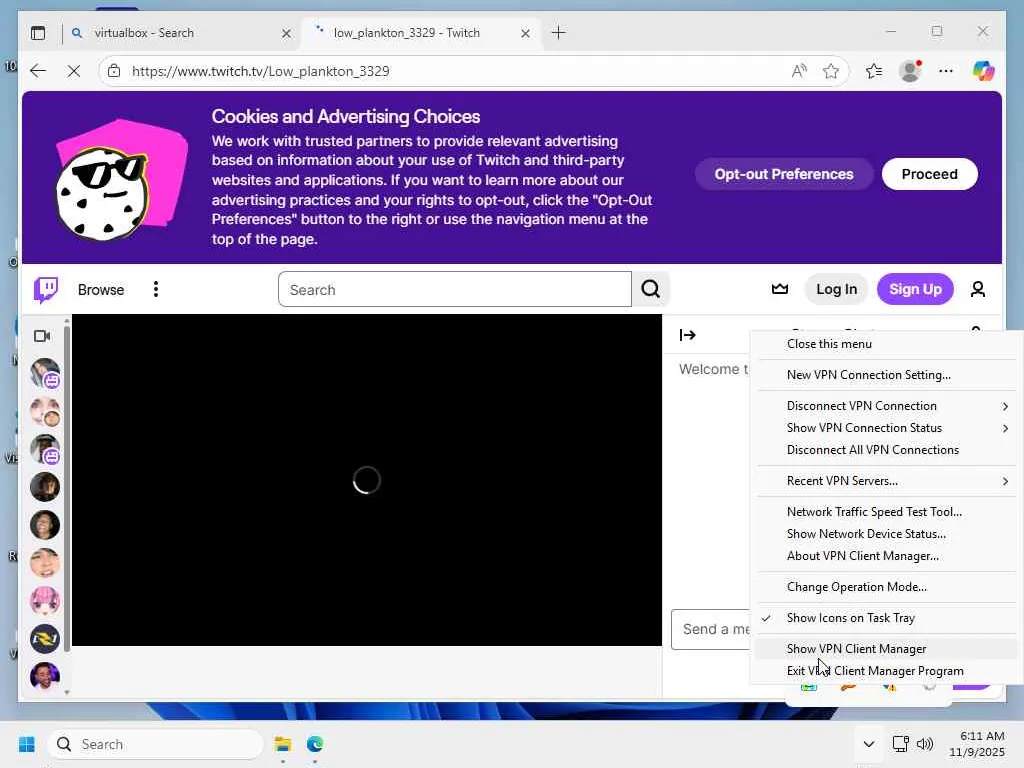Open the Favorites list icon
Image resolution: width=1024 pixels, height=768 pixels.
(874, 71)
